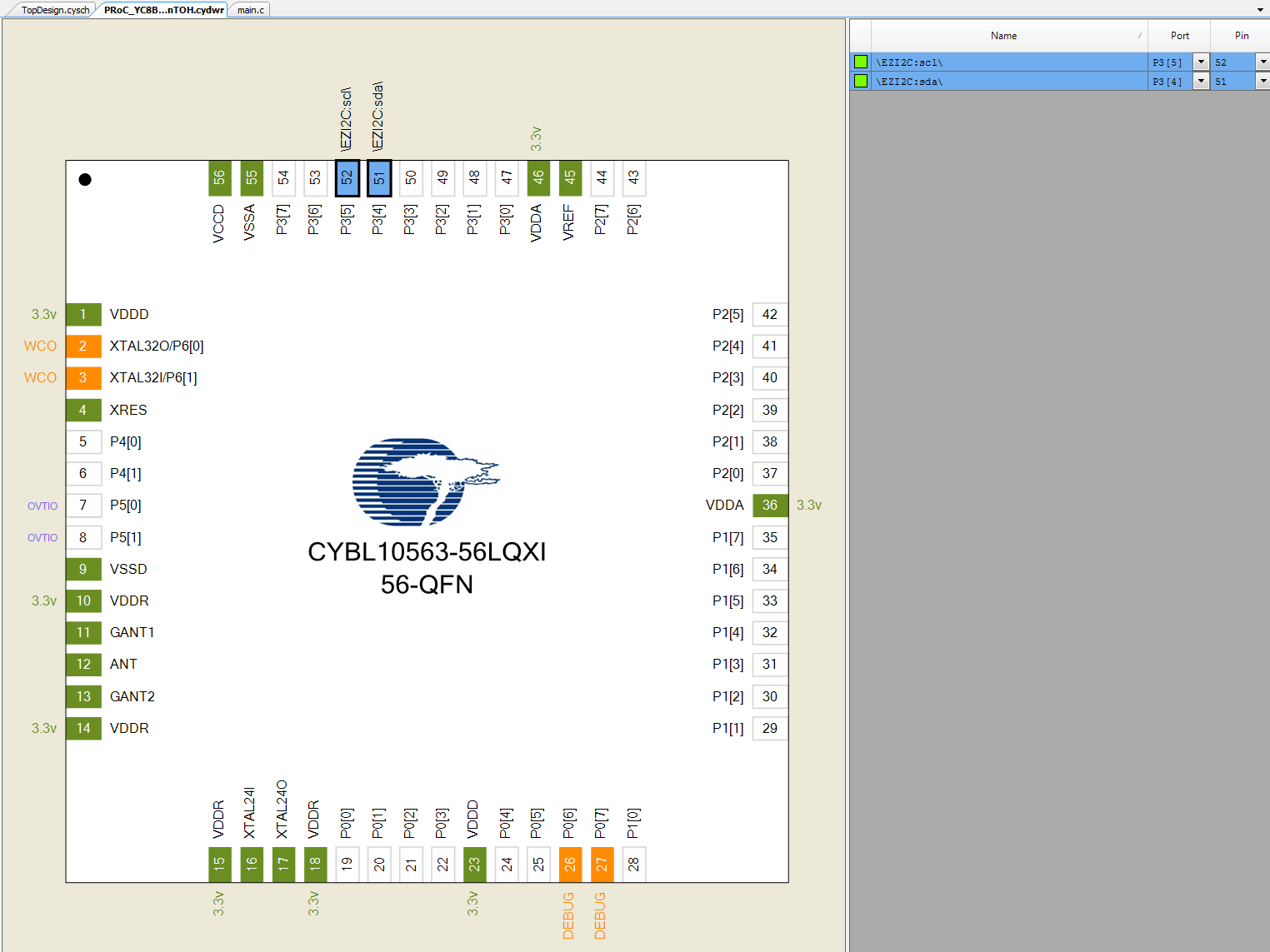1270x952 pixels.
Task: Click Port value P3[5] cell
Action: pyautogui.click(x=1170, y=62)
